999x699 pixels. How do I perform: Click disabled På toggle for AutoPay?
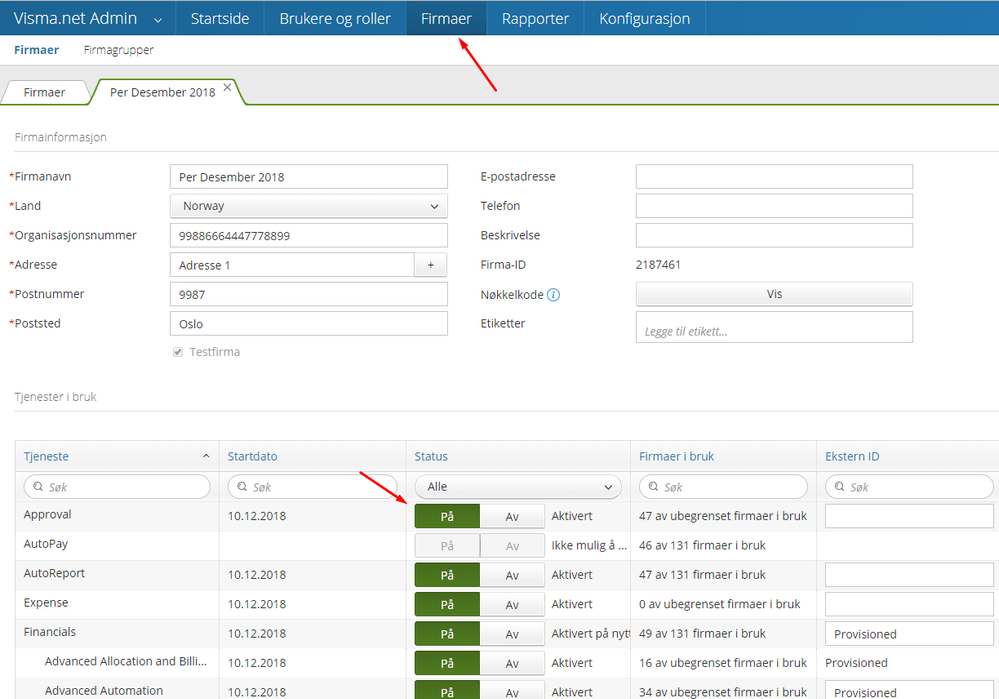[447, 545]
